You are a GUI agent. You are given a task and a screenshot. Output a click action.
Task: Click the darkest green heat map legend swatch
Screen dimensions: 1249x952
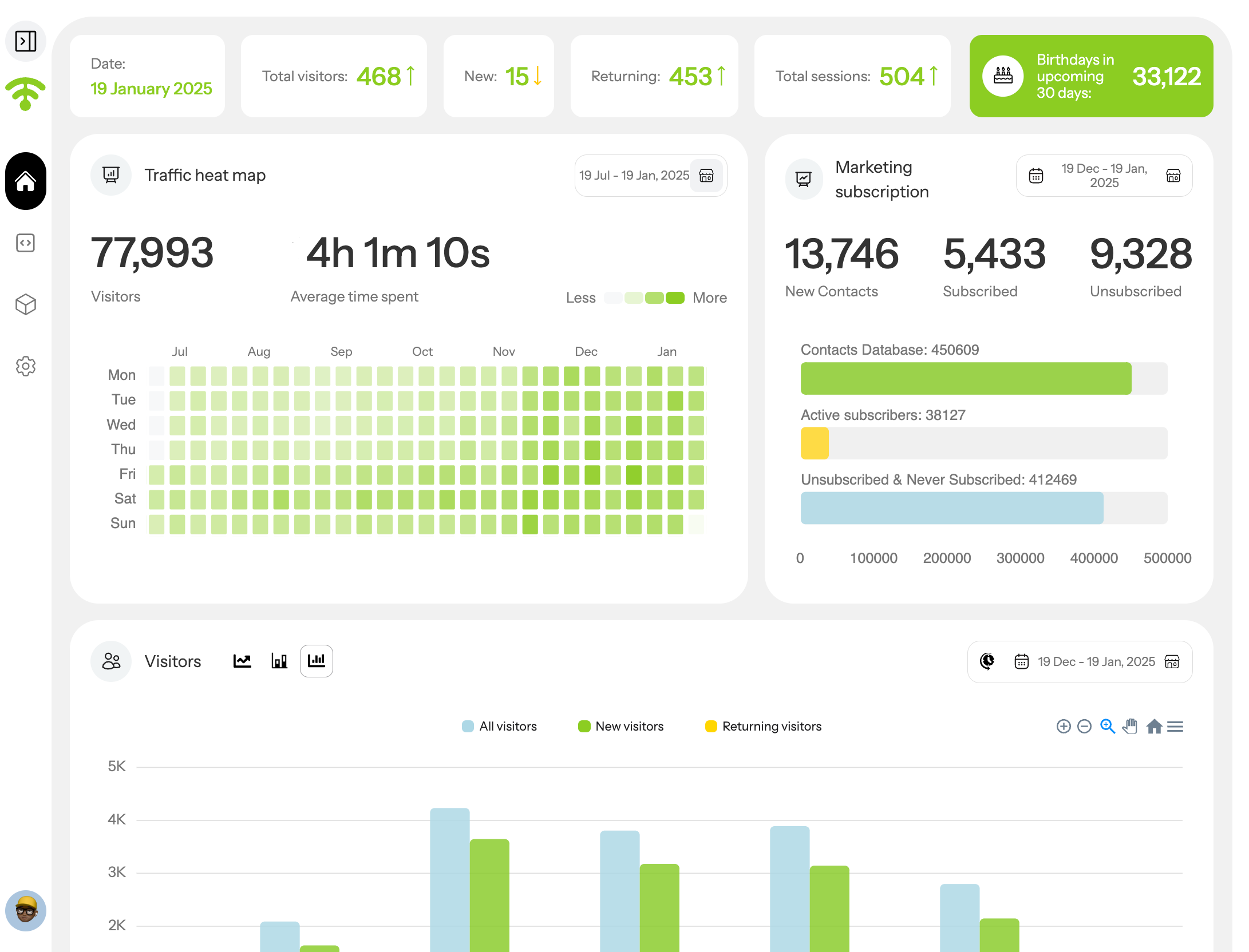tap(675, 297)
